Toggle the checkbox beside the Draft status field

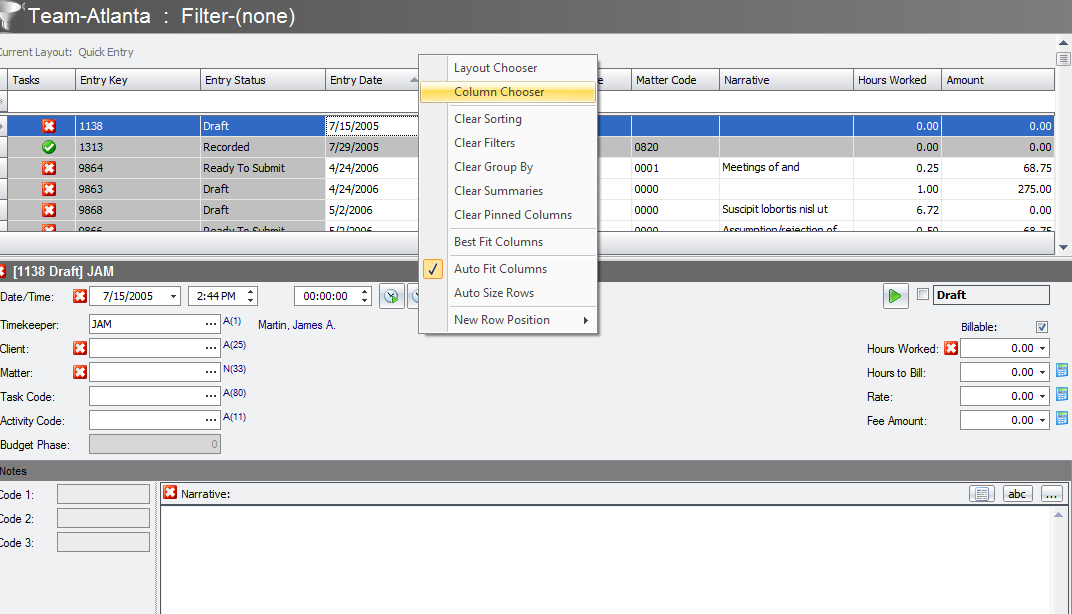point(922,294)
